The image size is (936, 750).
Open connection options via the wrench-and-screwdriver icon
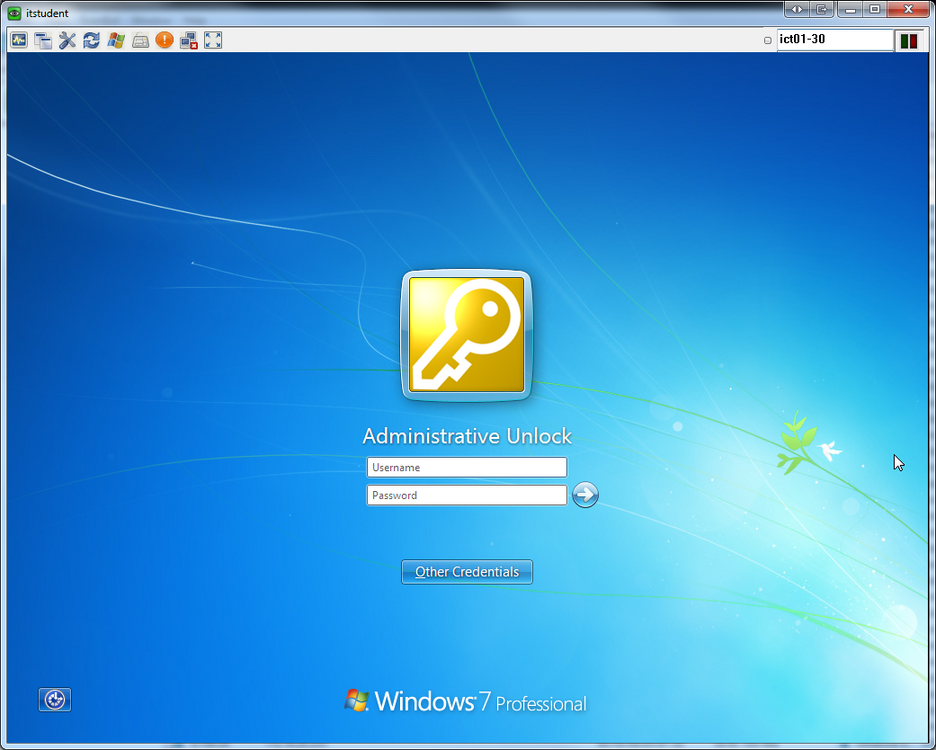(x=67, y=40)
